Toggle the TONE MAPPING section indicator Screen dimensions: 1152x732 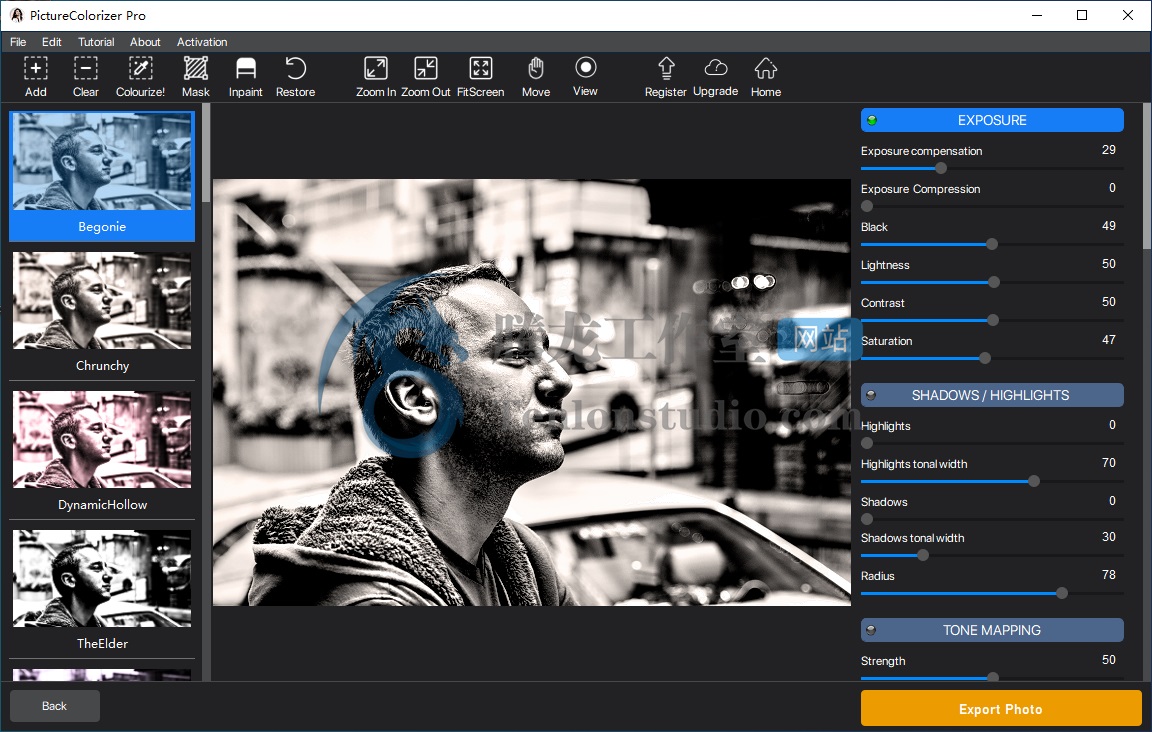(871, 630)
